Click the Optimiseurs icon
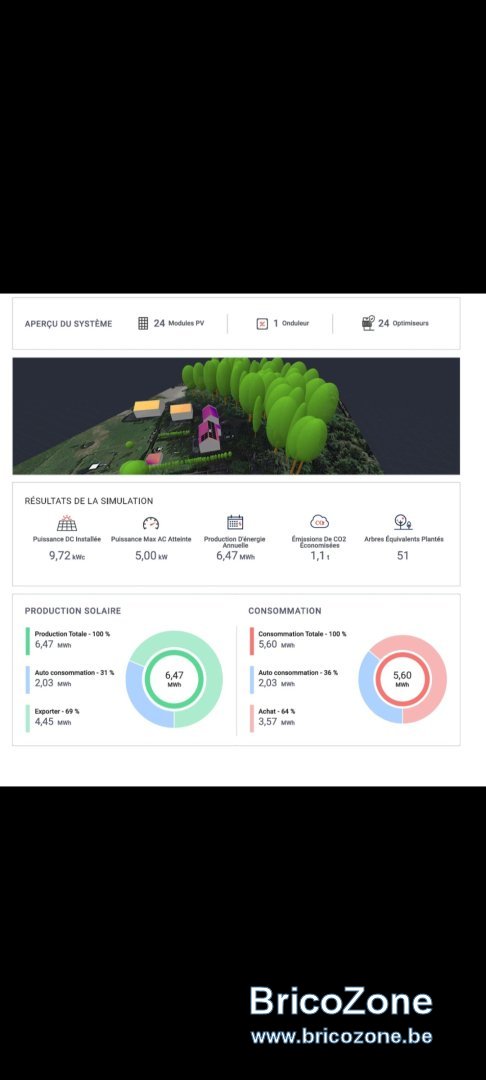The height and width of the screenshot is (1080, 486). click(x=368, y=323)
